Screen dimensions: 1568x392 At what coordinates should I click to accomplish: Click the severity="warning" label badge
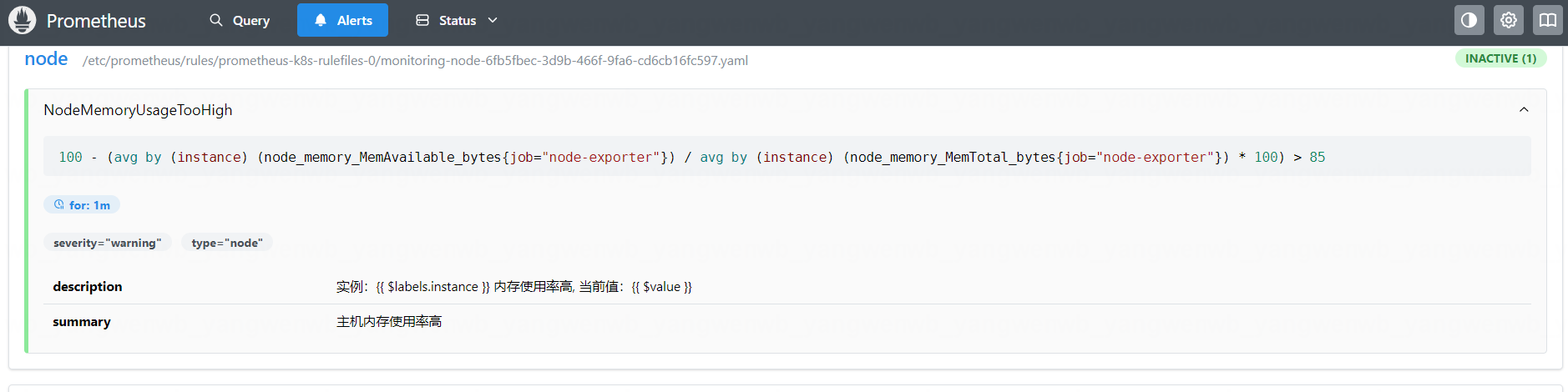click(x=107, y=243)
